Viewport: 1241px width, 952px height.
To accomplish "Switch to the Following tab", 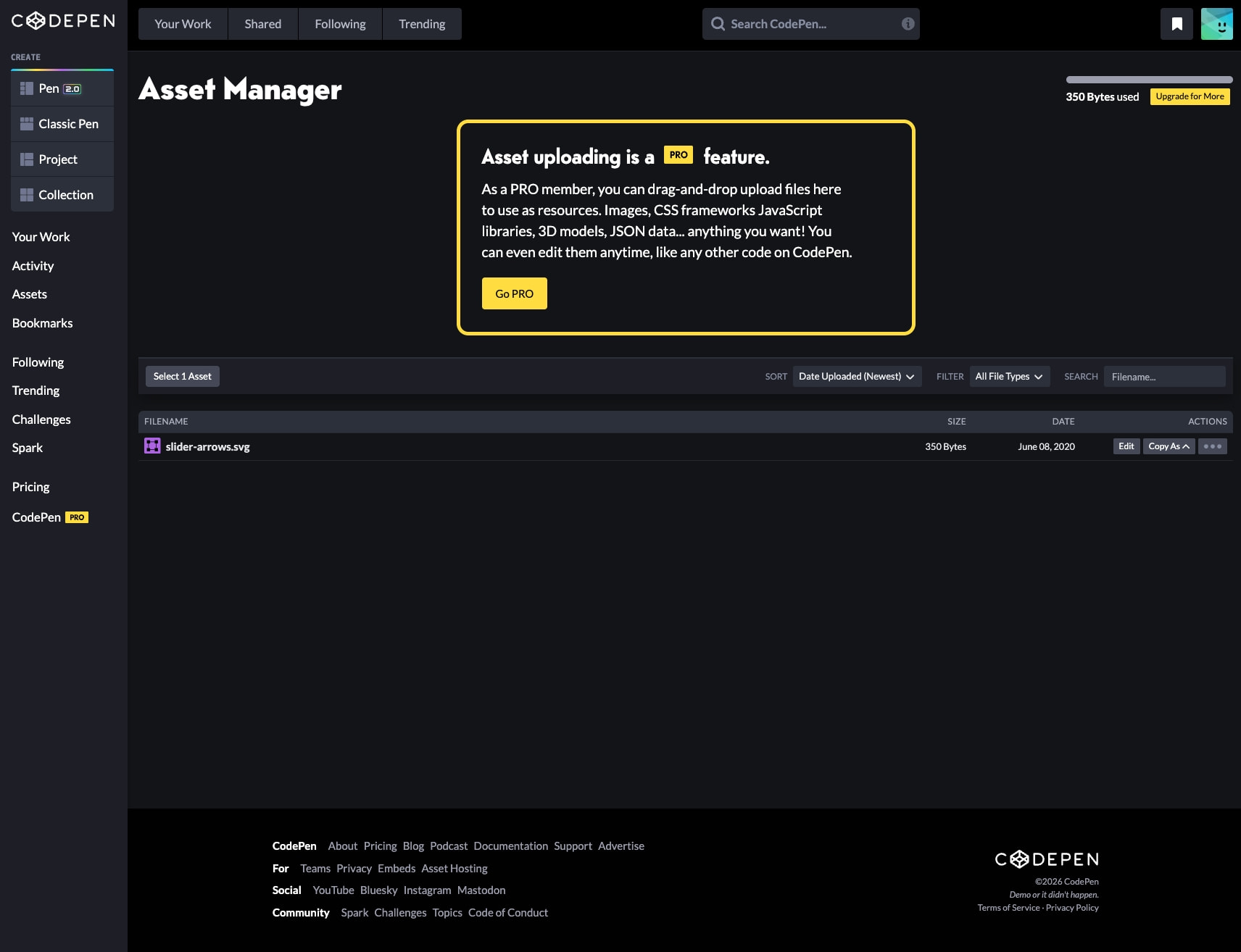I will coord(340,24).
